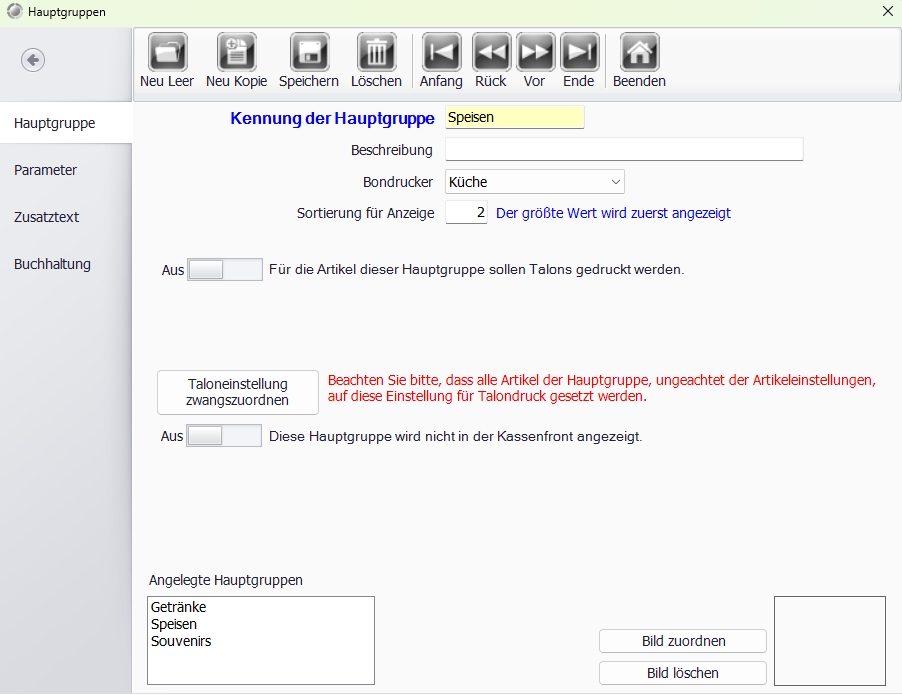Click Taloneinstellung zwangszuordnen button

tap(238, 392)
